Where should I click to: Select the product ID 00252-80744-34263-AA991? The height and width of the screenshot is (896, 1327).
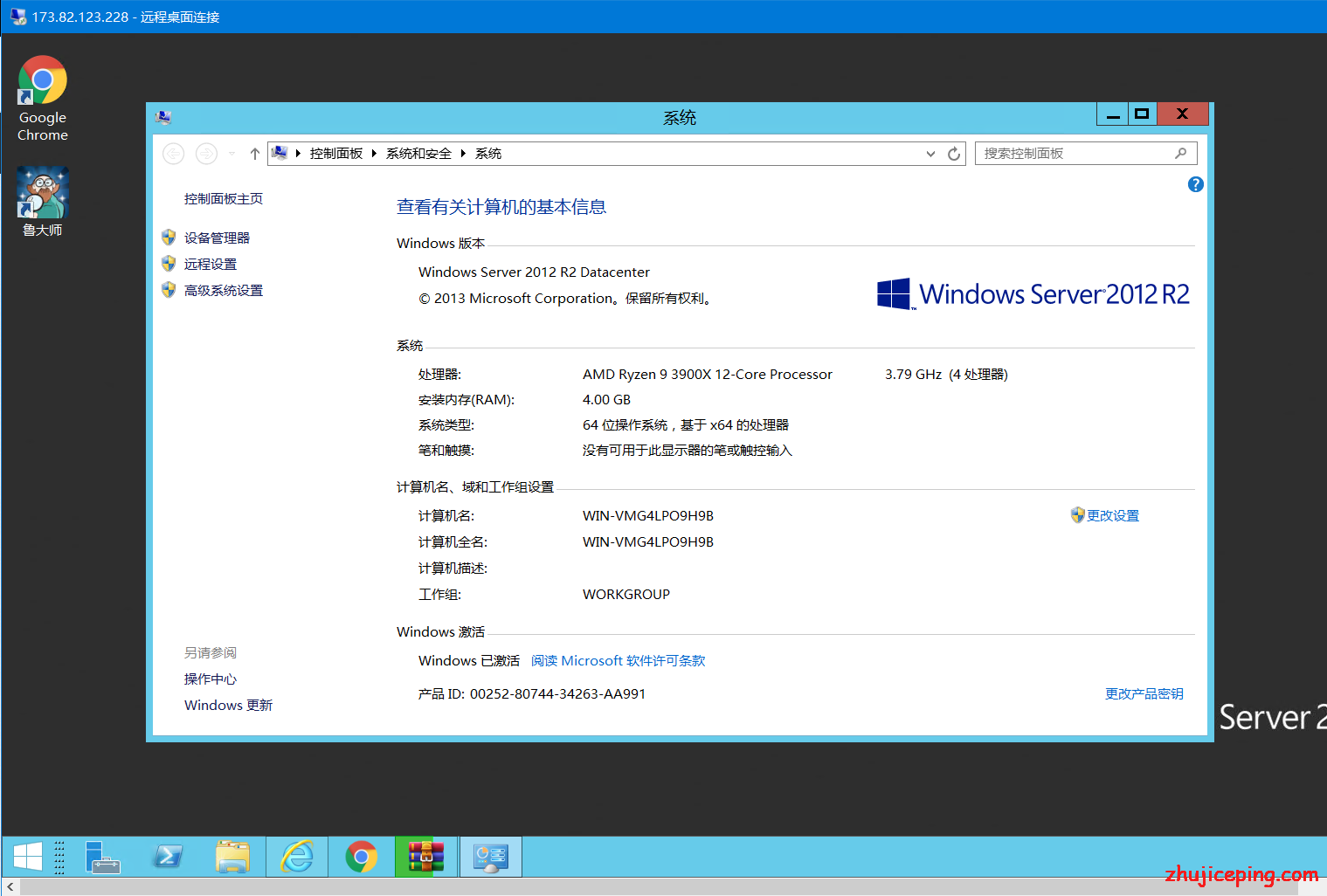click(557, 693)
